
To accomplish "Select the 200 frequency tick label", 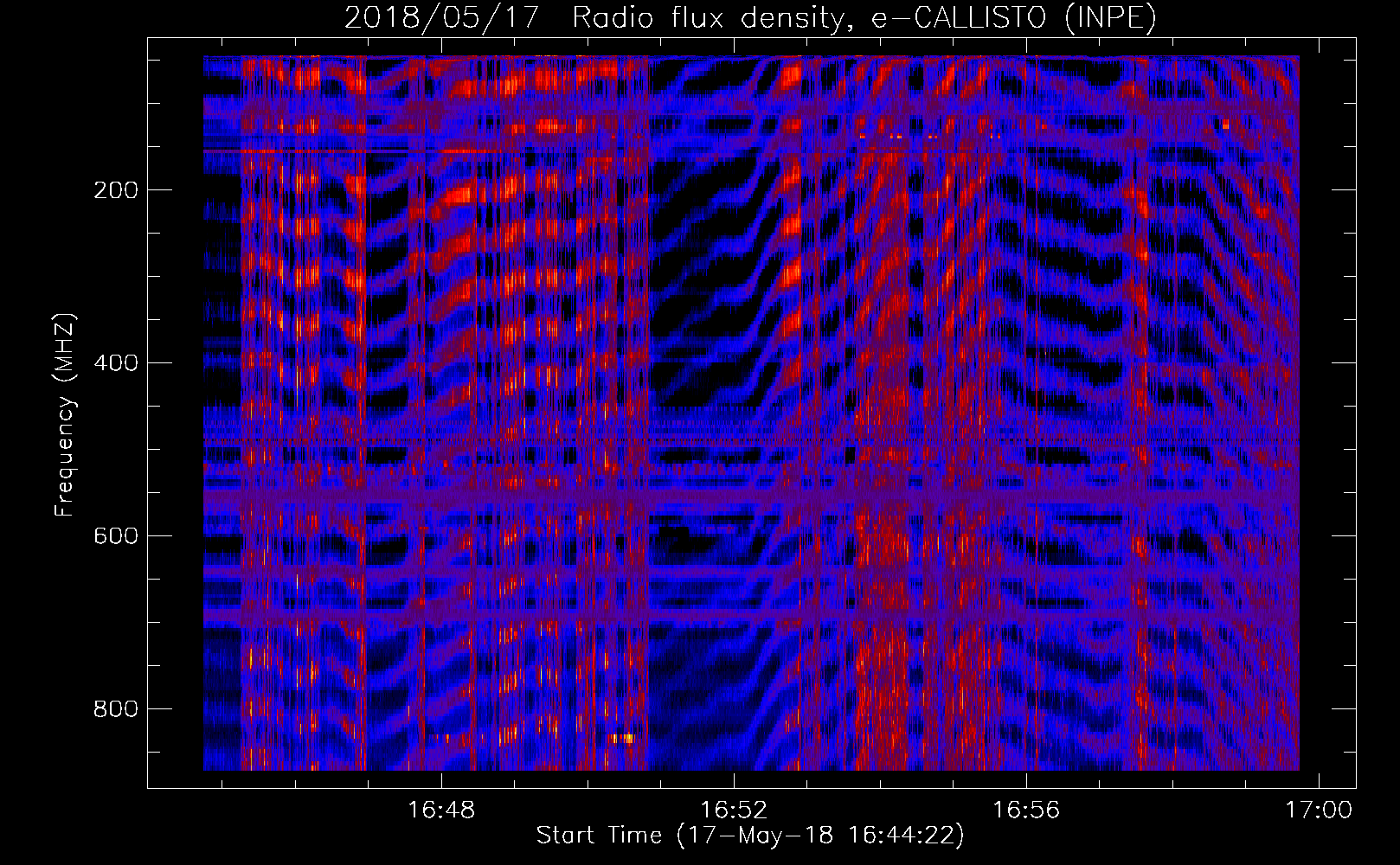I will (116, 190).
